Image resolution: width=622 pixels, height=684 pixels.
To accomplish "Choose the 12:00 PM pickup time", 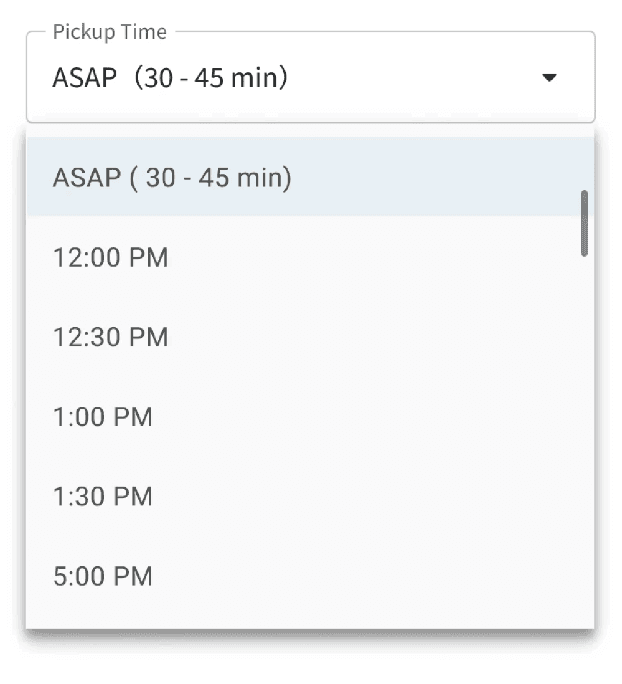I will click(x=111, y=258).
